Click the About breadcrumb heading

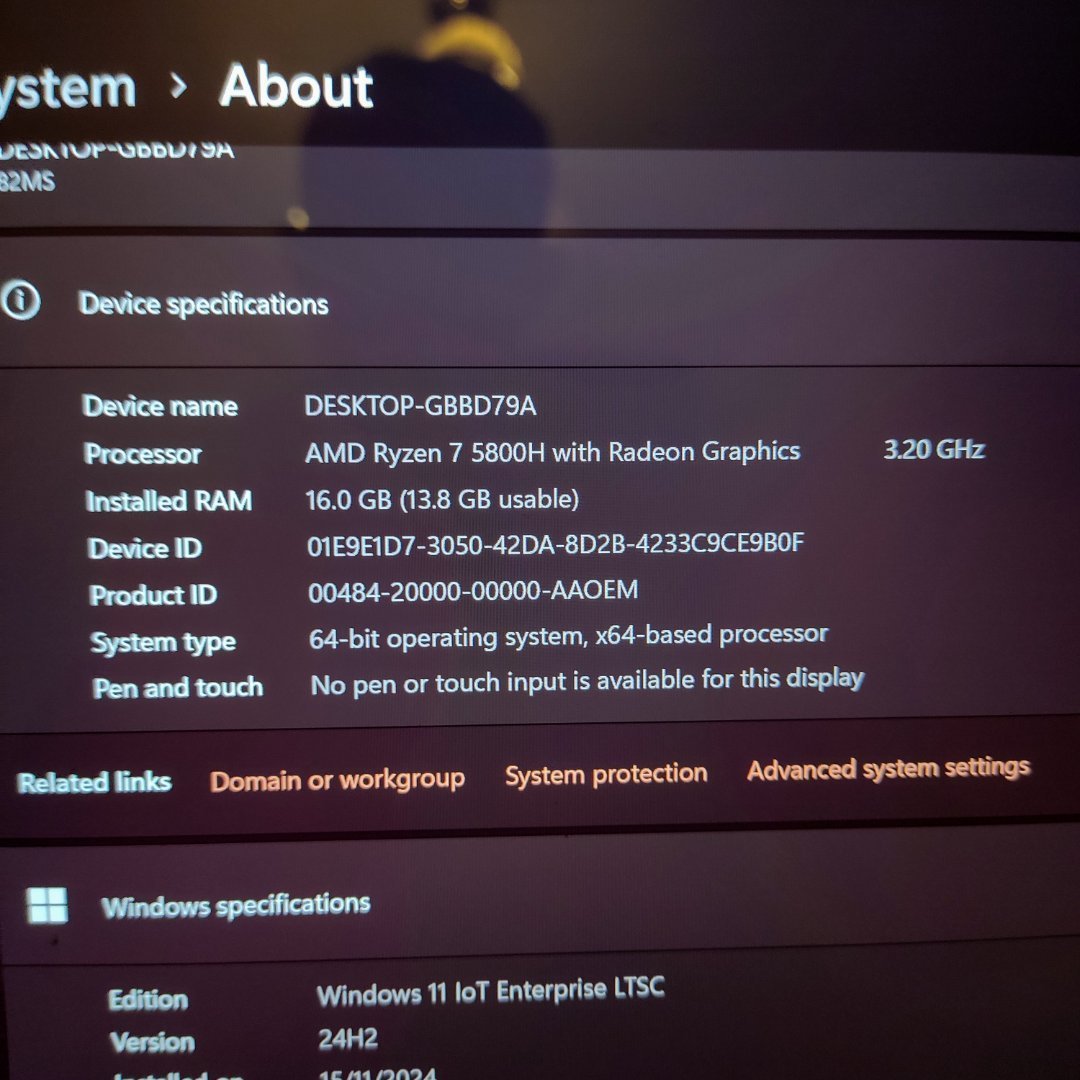[x=296, y=86]
